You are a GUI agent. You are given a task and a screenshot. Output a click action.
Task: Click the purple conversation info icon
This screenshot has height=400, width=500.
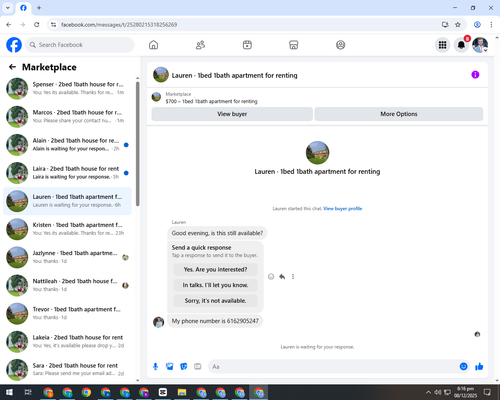[475, 75]
